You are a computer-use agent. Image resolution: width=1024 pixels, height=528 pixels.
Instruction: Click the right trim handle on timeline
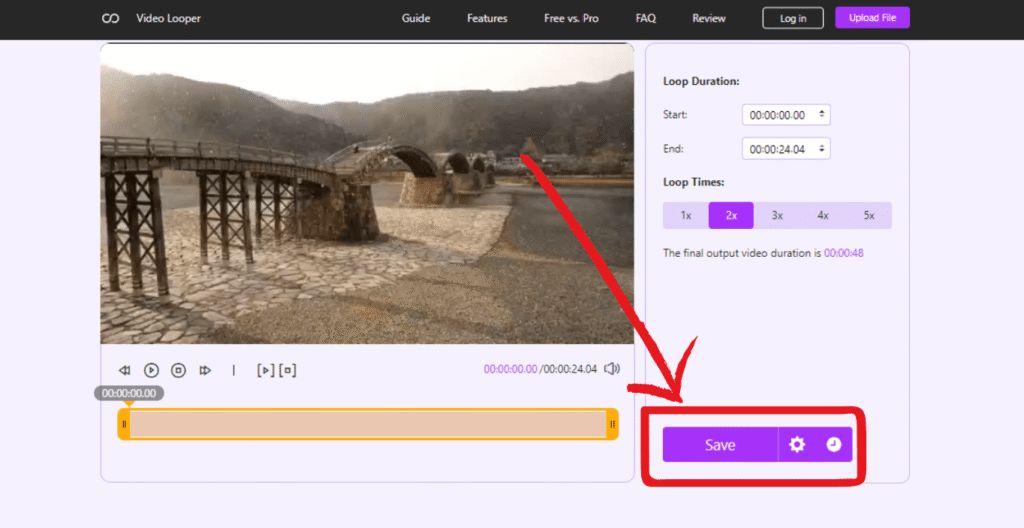point(612,424)
